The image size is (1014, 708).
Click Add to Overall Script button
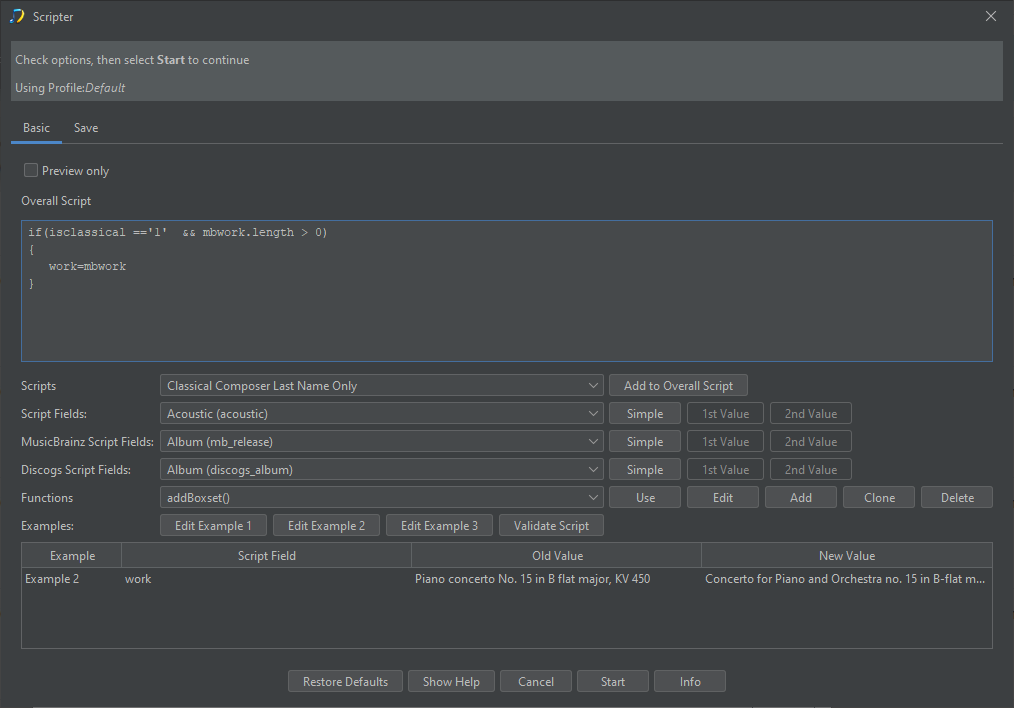678,386
